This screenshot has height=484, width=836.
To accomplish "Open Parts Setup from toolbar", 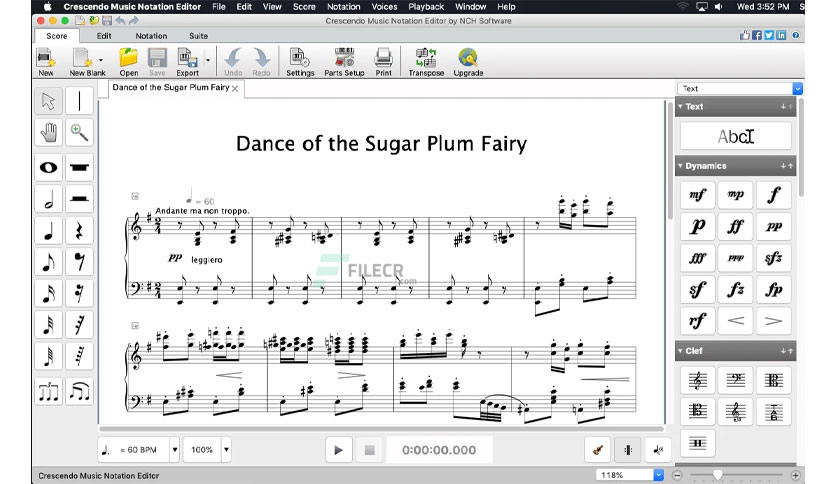I will (x=344, y=62).
